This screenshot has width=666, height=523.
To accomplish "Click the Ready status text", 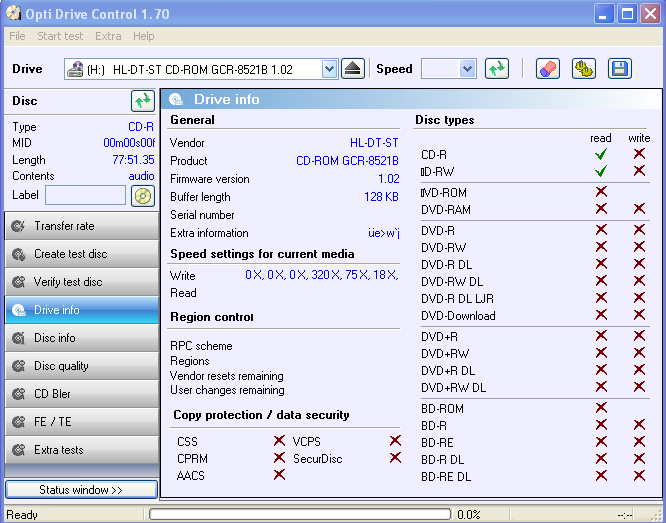I will pyautogui.click(x=22, y=515).
